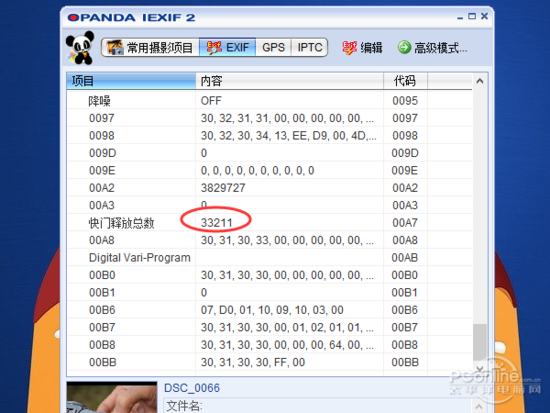Close the Opanda IExif window
The height and width of the screenshot is (413, 550).
(x=484, y=16)
